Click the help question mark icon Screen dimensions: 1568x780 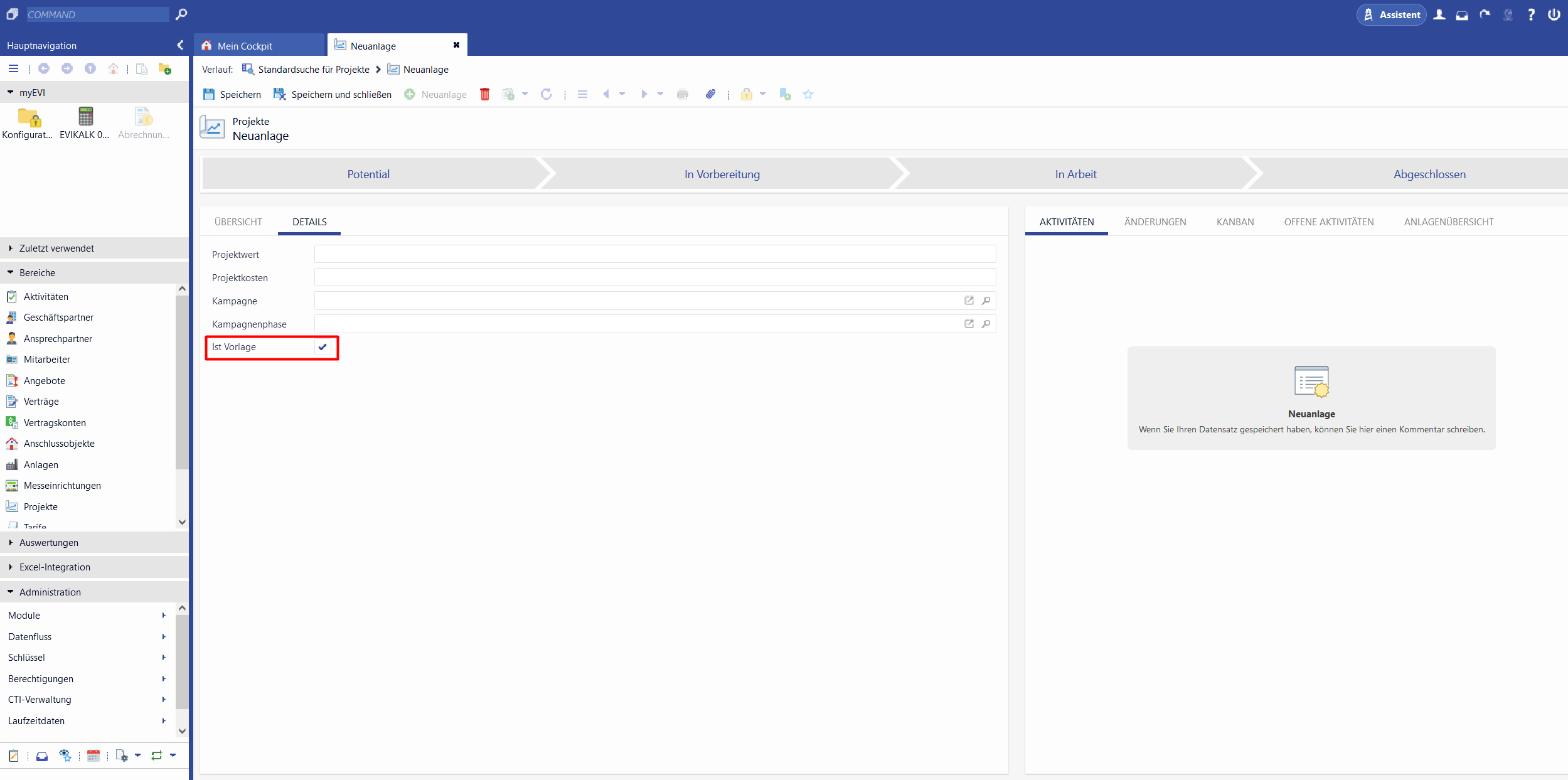pyautogui.click(x=1530, y=14)
